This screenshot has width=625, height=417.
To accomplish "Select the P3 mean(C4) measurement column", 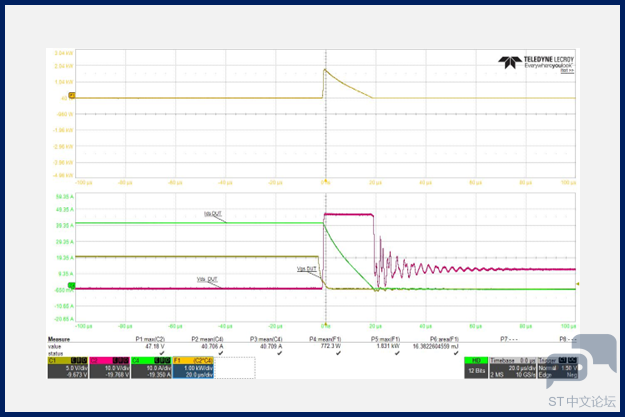I will coord(266,339).
